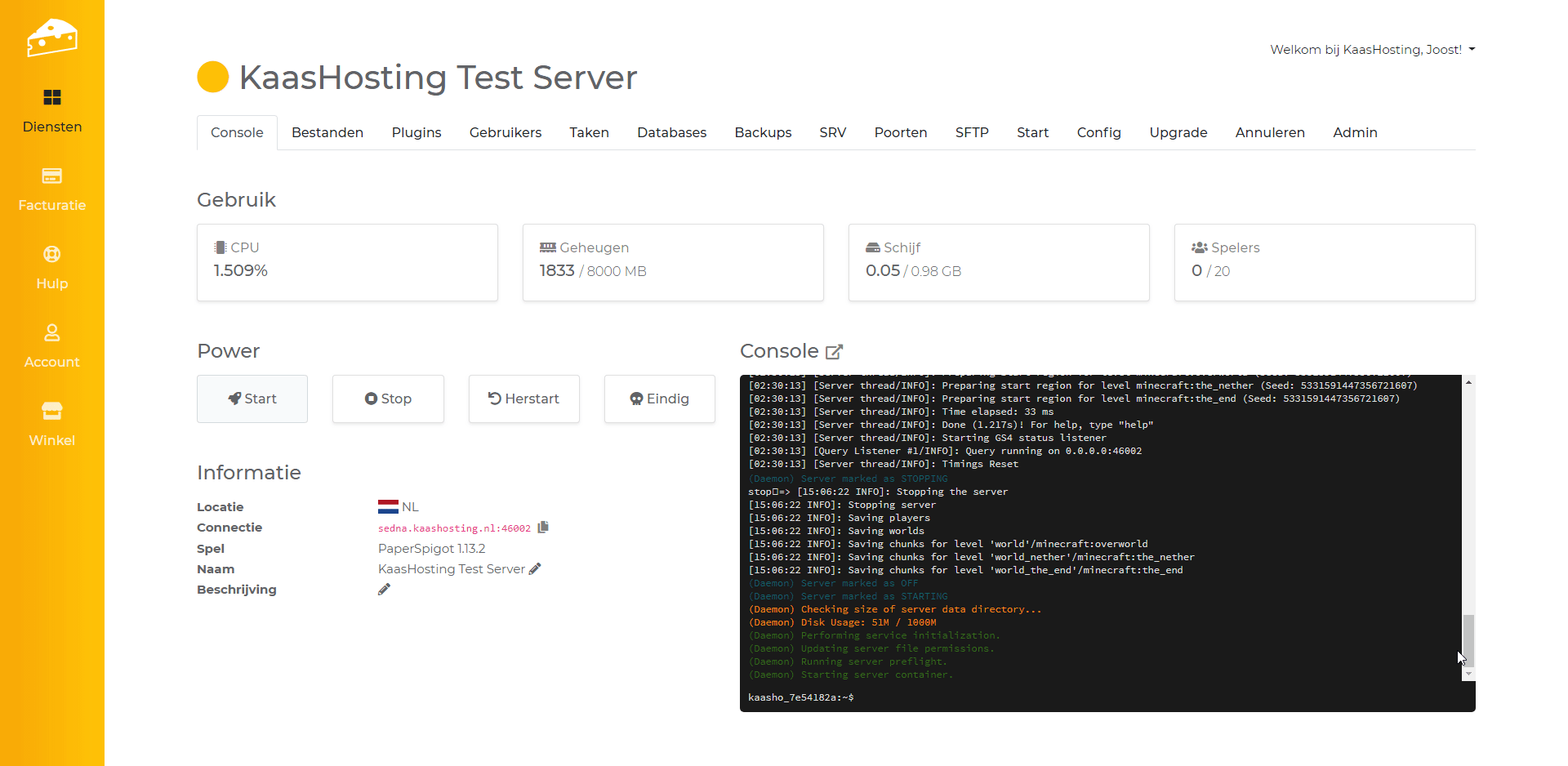Click the console scrollbar up arrow

[x=1468, y=382]
